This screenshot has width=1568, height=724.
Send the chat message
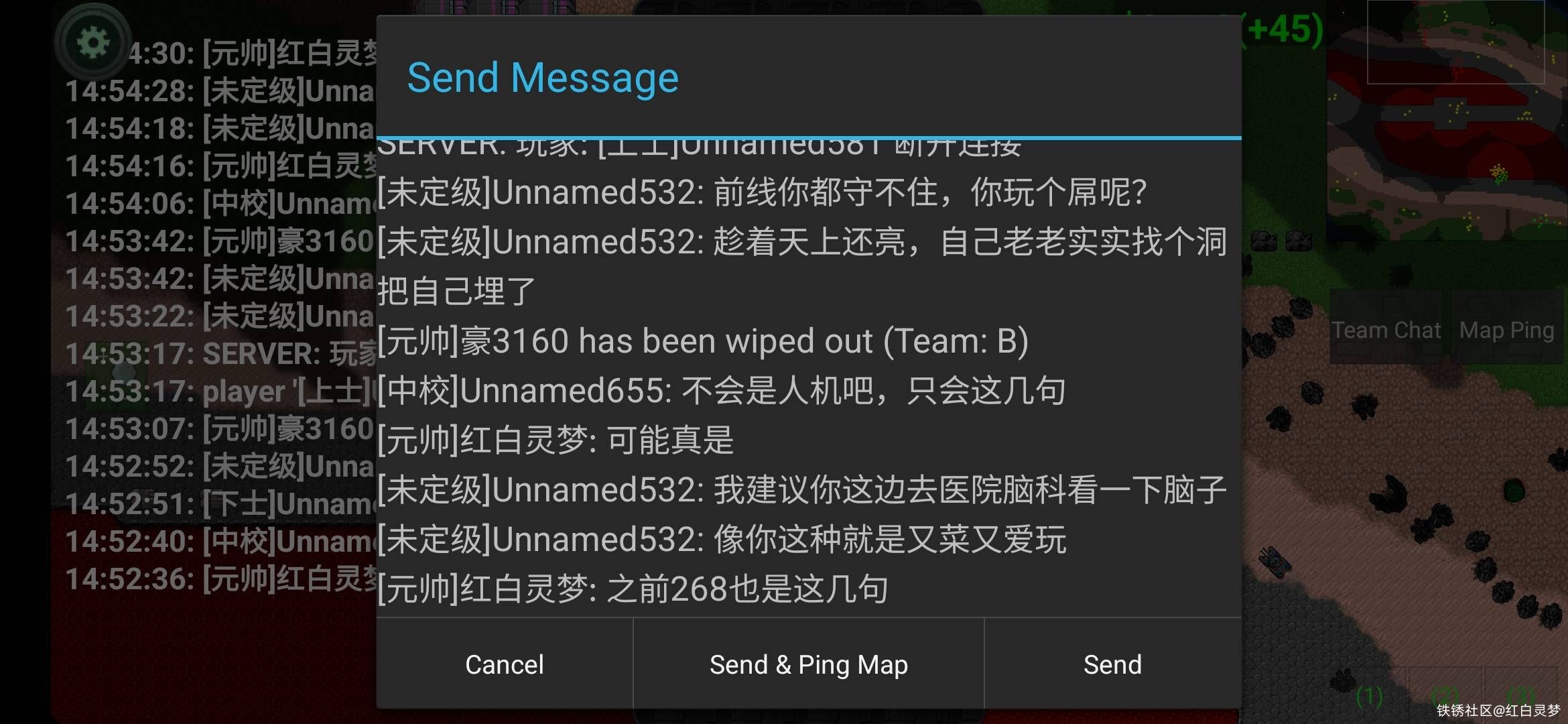tap(1112, 664)
